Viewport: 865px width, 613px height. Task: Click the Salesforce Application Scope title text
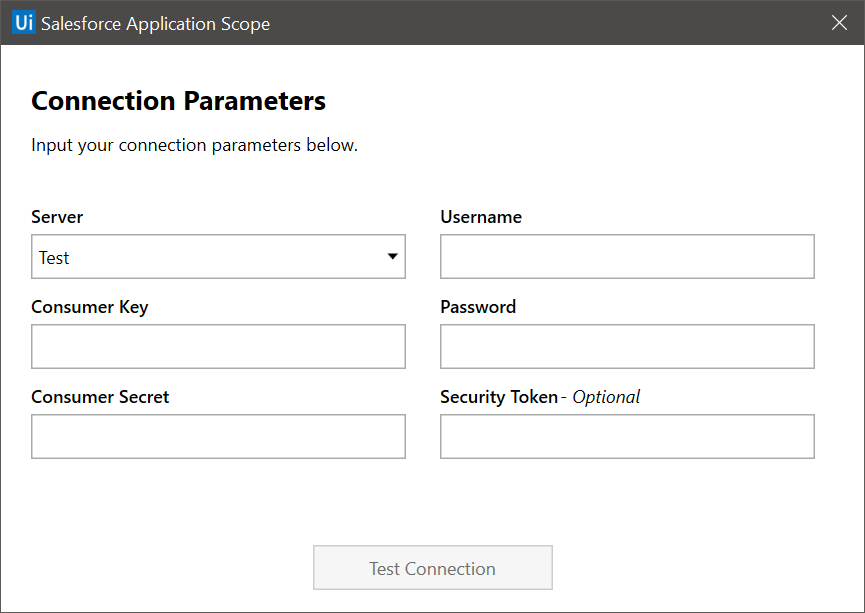[x=155, y=24]
